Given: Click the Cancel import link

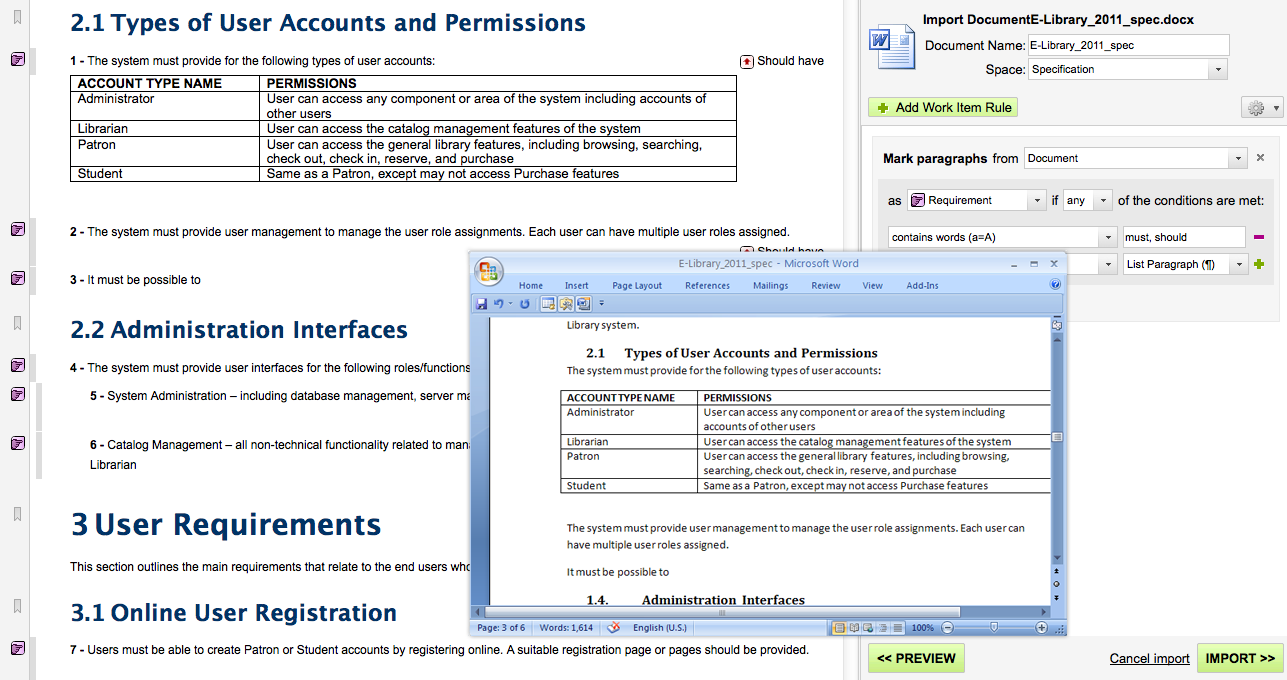Looking at the screenshot, I should coord(1149,658).
